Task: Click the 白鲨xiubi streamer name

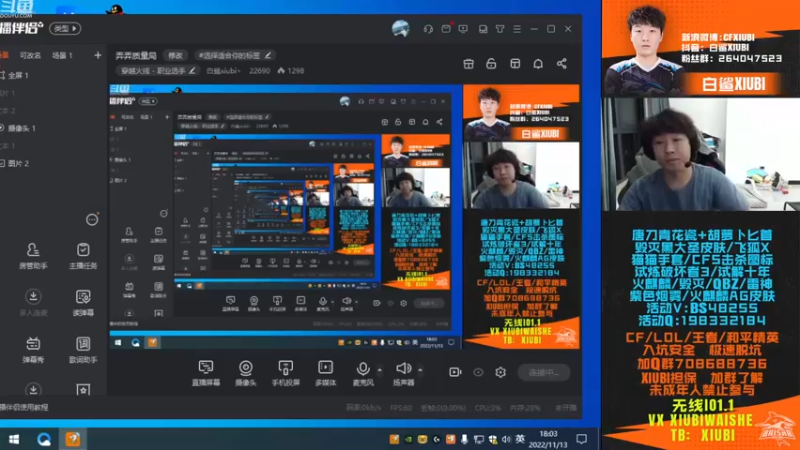Action: pyautogui.click(x=223, y=71)
